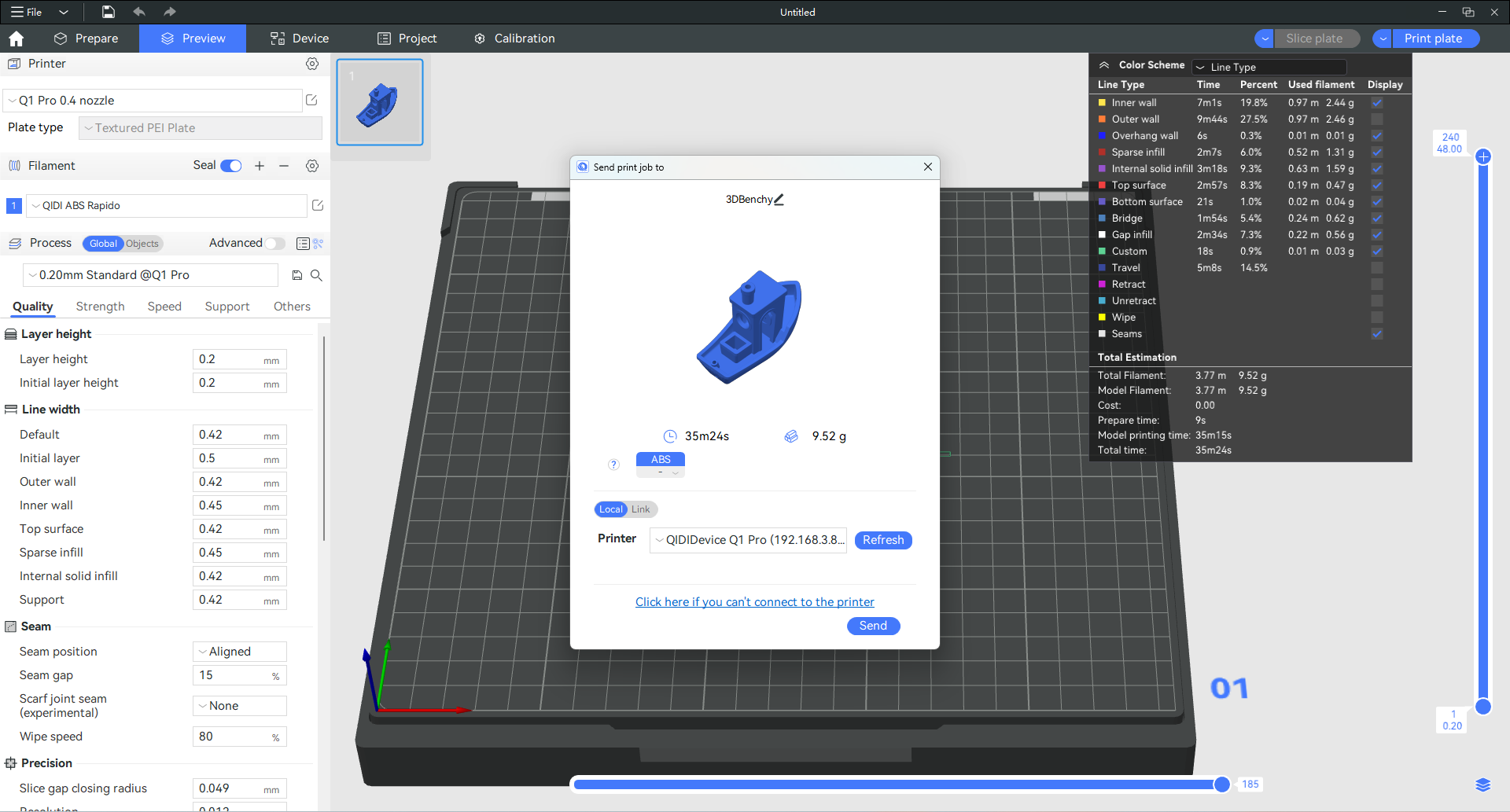
Task: Uncheck Inner wall display checkbox
Action: [1377, 103]
